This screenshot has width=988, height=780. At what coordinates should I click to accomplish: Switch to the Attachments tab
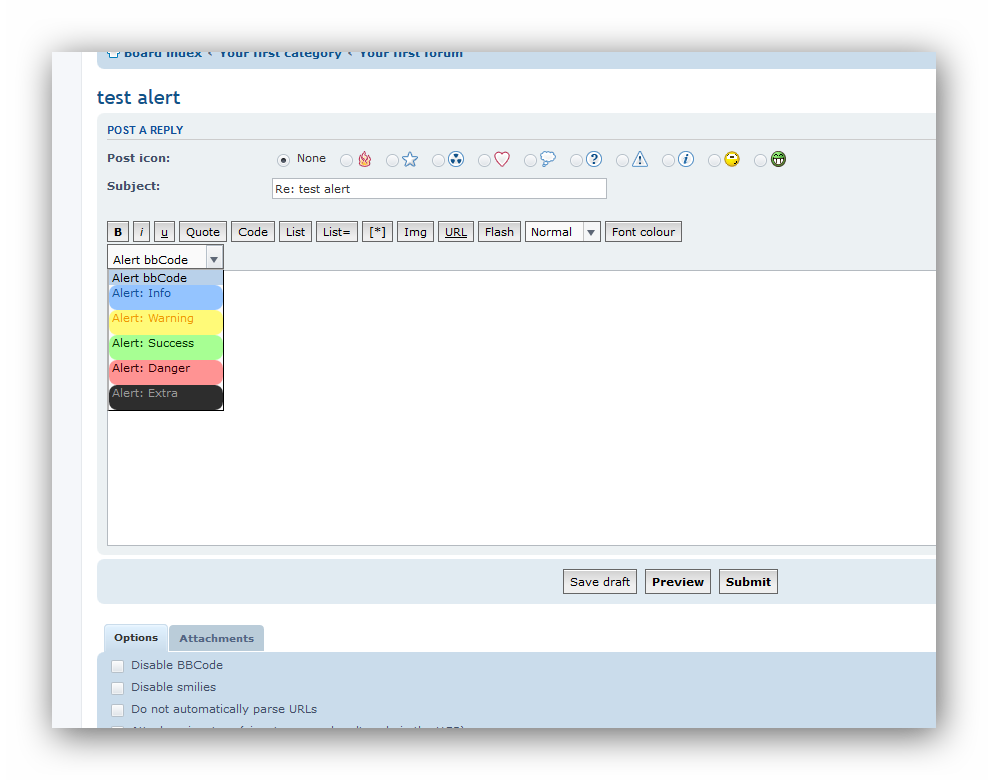point(217,638)
